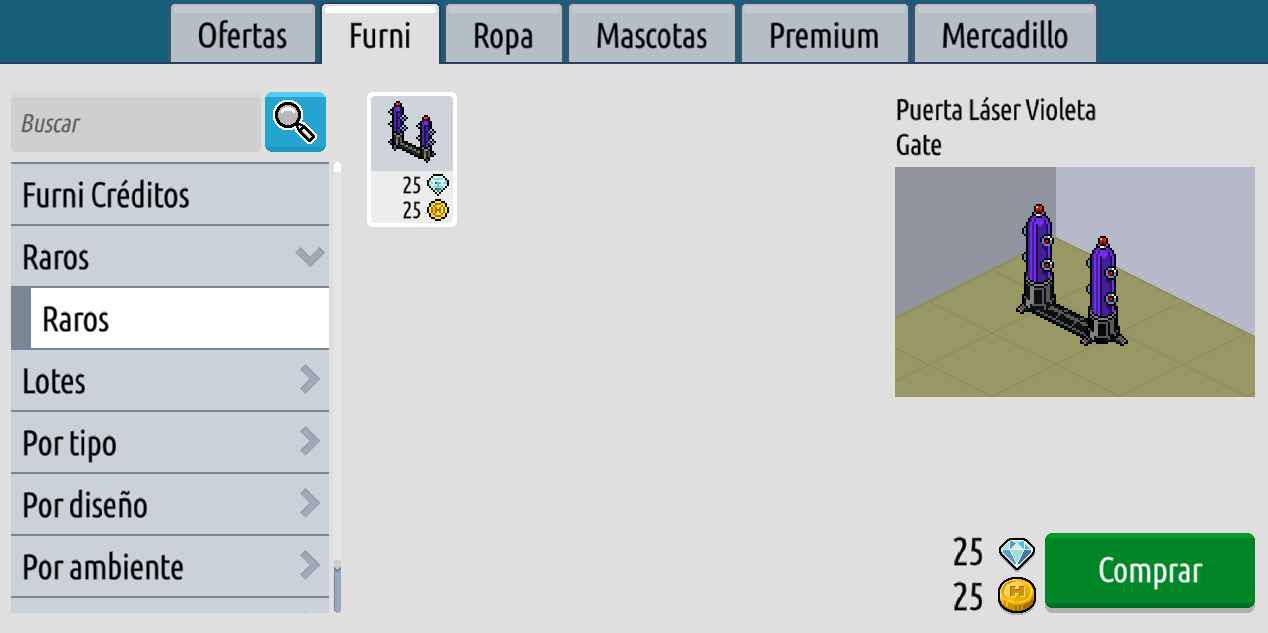Viewport: 1268px width, 633px height.
Task: Click the diamond icon in the item tile
Action: tap(438, 185)
